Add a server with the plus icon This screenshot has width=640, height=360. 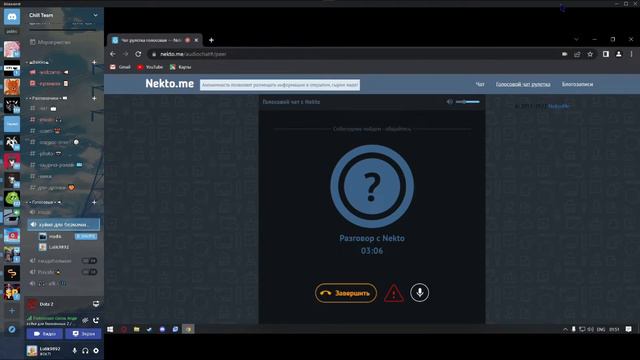pyautogui.click(x=12, y=311)
